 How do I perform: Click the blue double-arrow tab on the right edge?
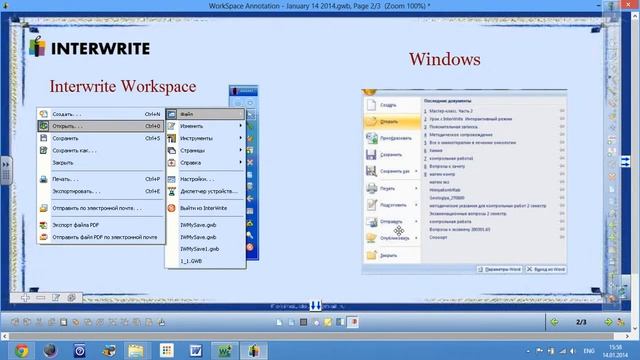626,161
